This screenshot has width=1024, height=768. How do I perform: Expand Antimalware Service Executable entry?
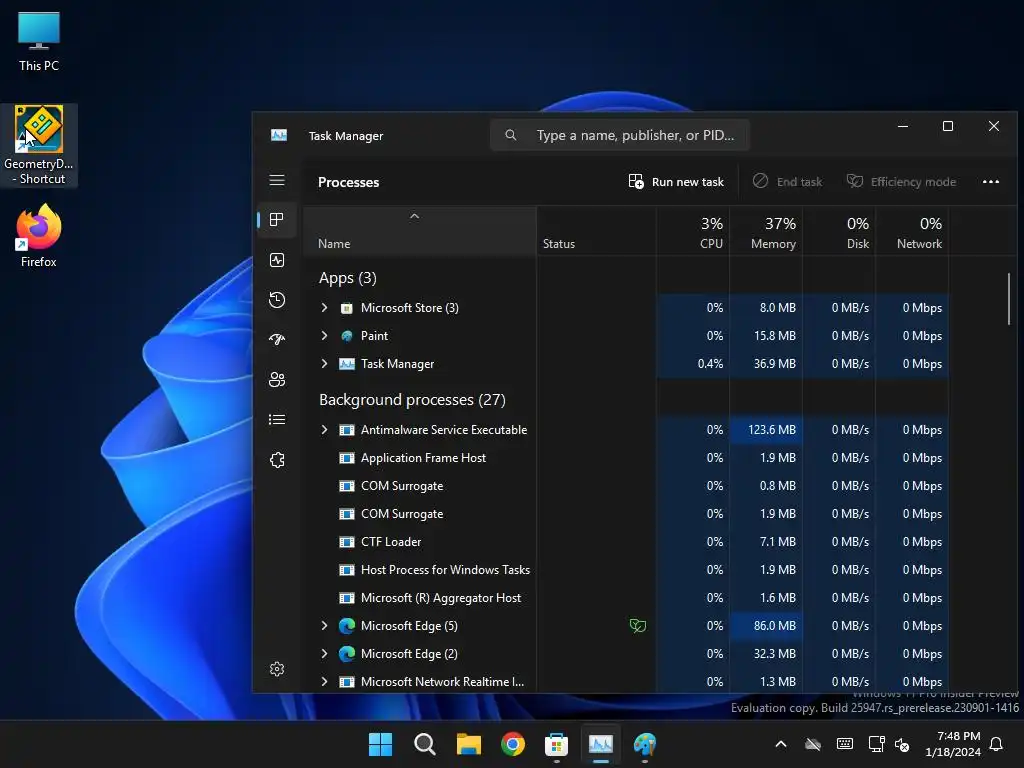[324, 430]
